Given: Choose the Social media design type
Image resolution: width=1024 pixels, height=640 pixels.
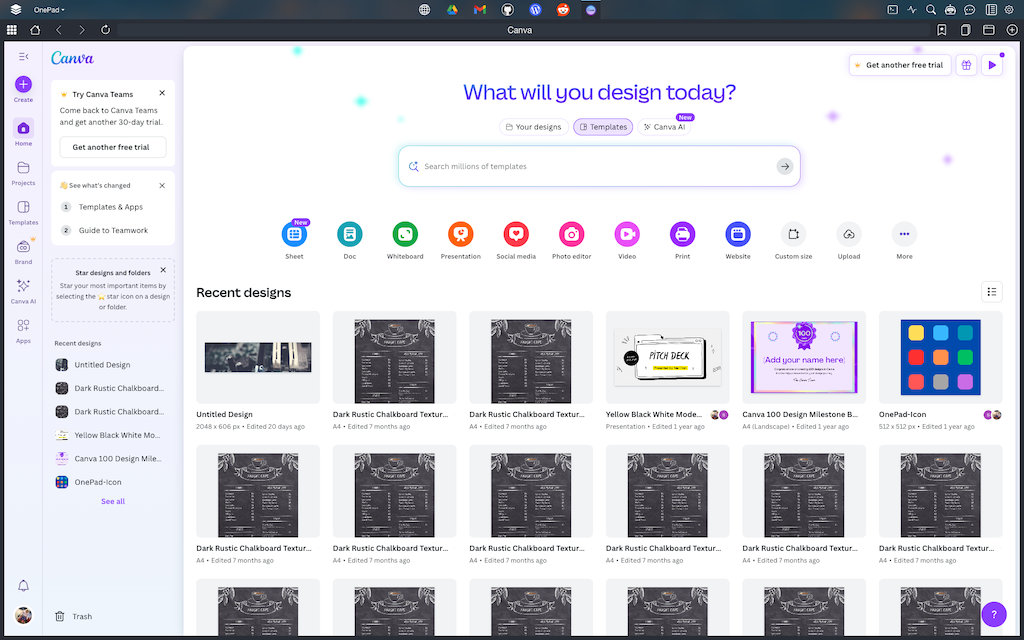Looking at the screenshot, I should (x=516, y=234).
